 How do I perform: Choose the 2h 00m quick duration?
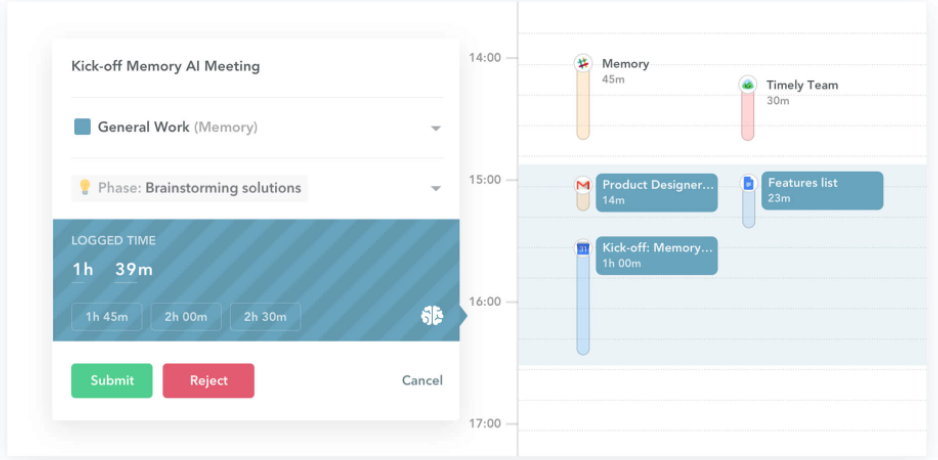click(x=186, y=316)
